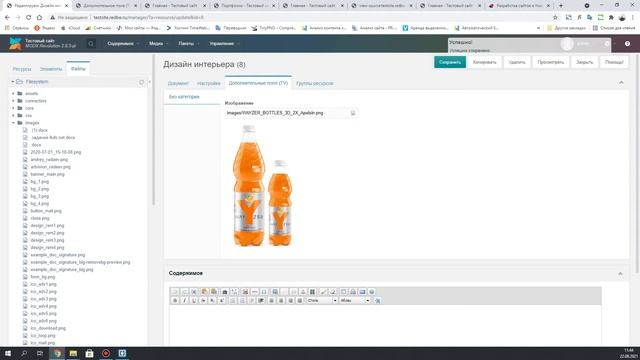Click the icon right of Абзац dropdown
This screenshot has width=640, height=360.
pyautogui.click(x=378, y=300)
